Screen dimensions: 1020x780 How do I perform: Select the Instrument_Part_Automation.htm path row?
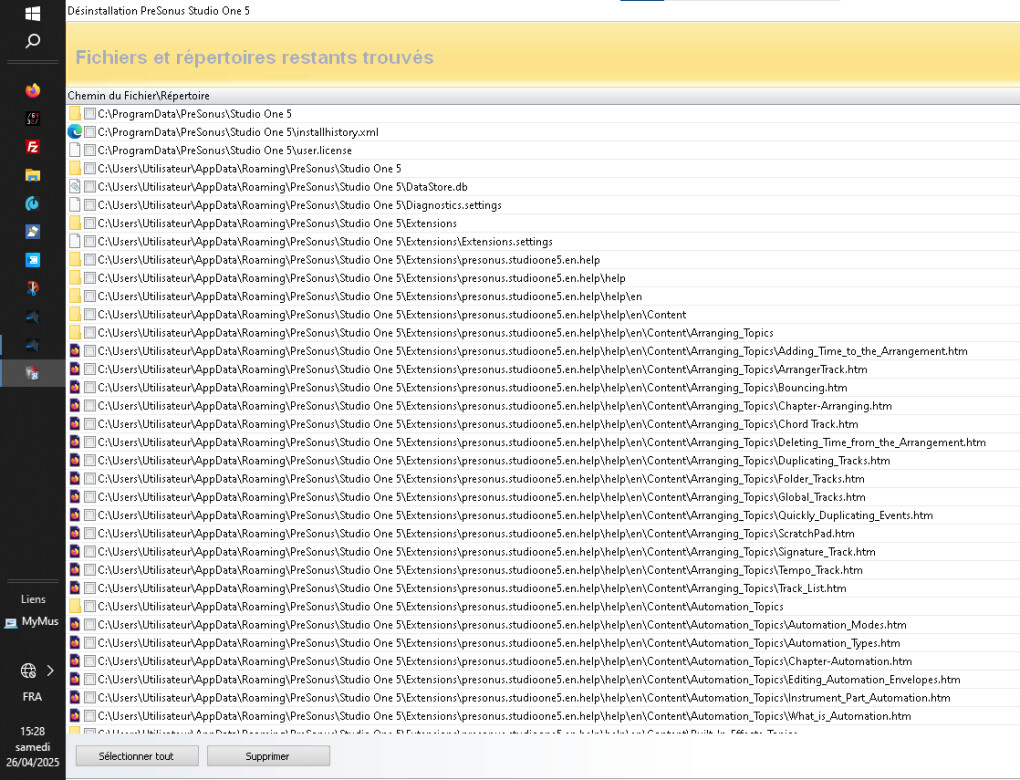pyautogui.click(x=524, y=697)
